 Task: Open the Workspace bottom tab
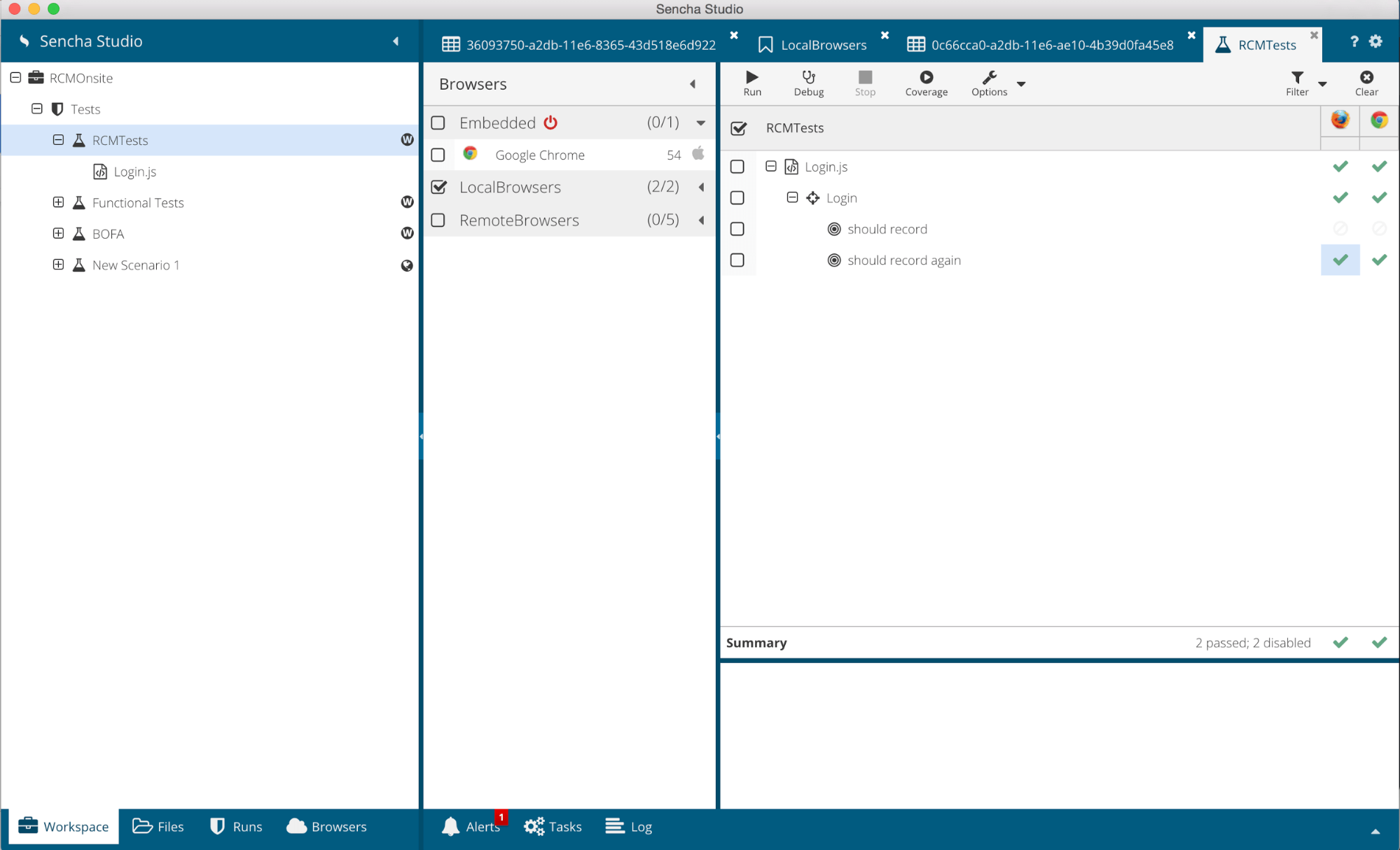tap(64, 826)
